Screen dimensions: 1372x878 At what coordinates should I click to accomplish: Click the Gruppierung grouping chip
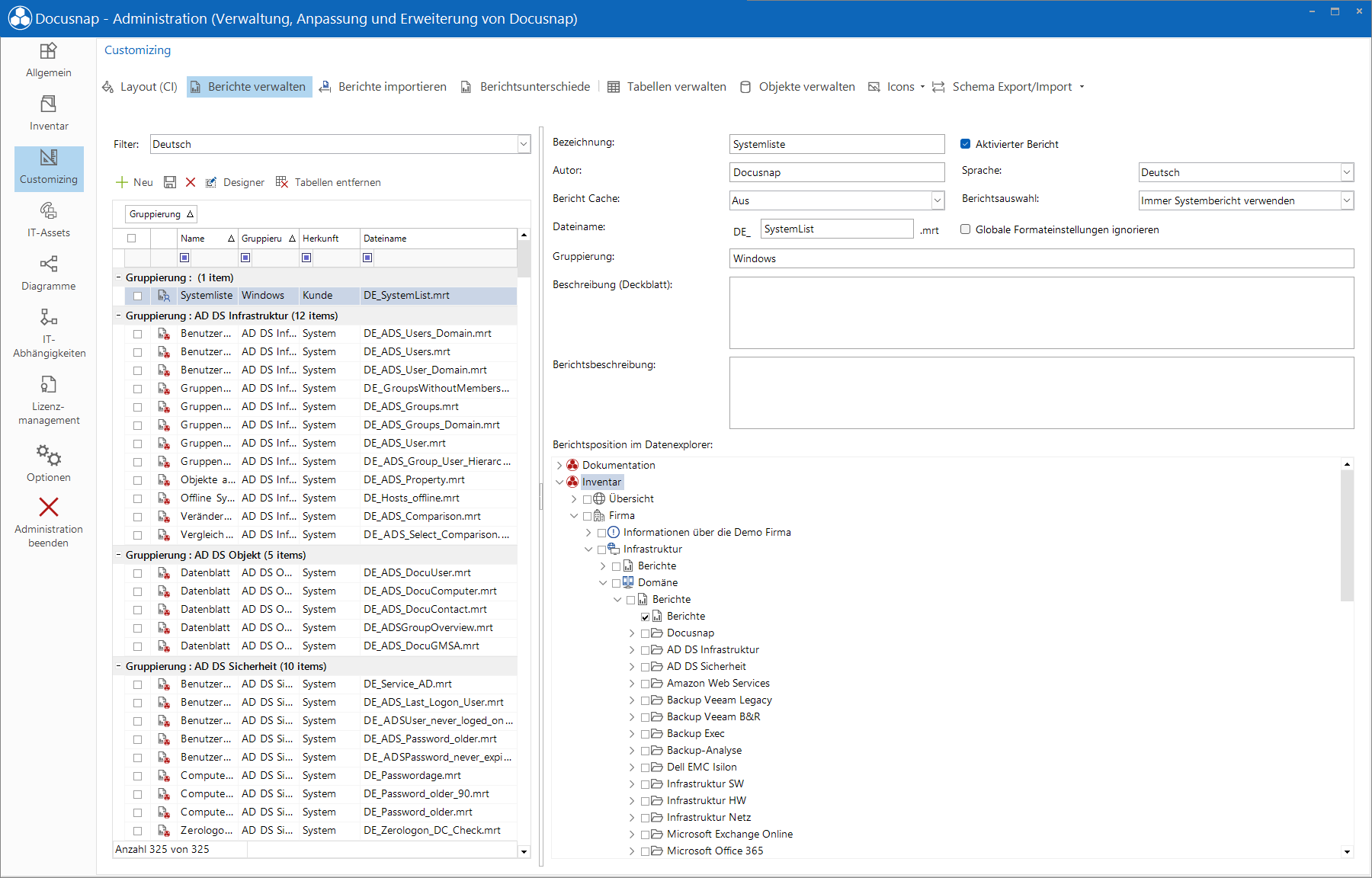[x=162, y=214]
